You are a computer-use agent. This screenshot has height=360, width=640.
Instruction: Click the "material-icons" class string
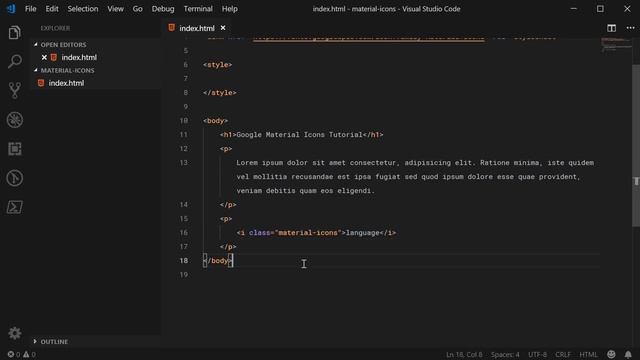coord(308,233)
